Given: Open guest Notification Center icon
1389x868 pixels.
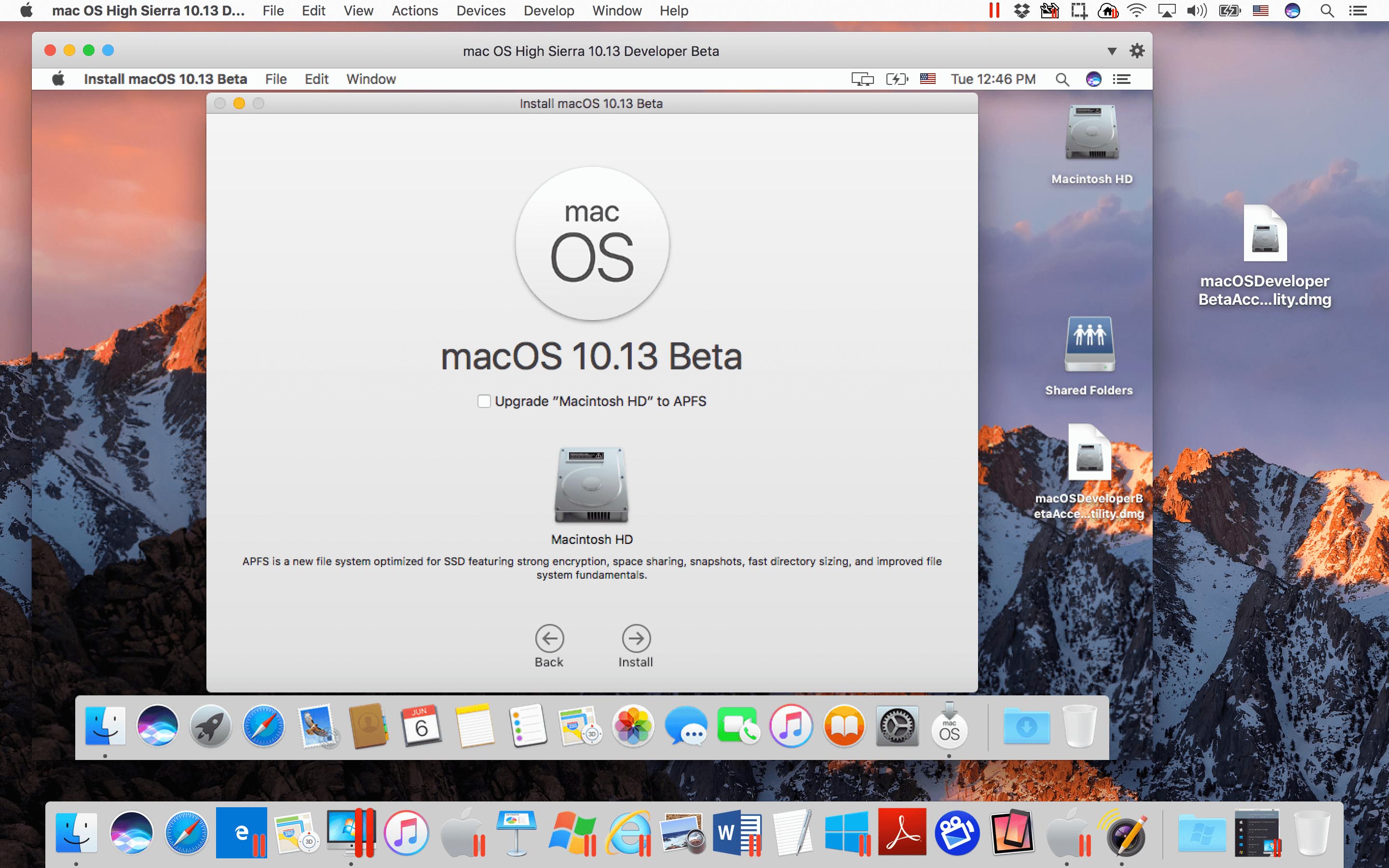Looking at the screenshot, I should tap(1121, 79).
